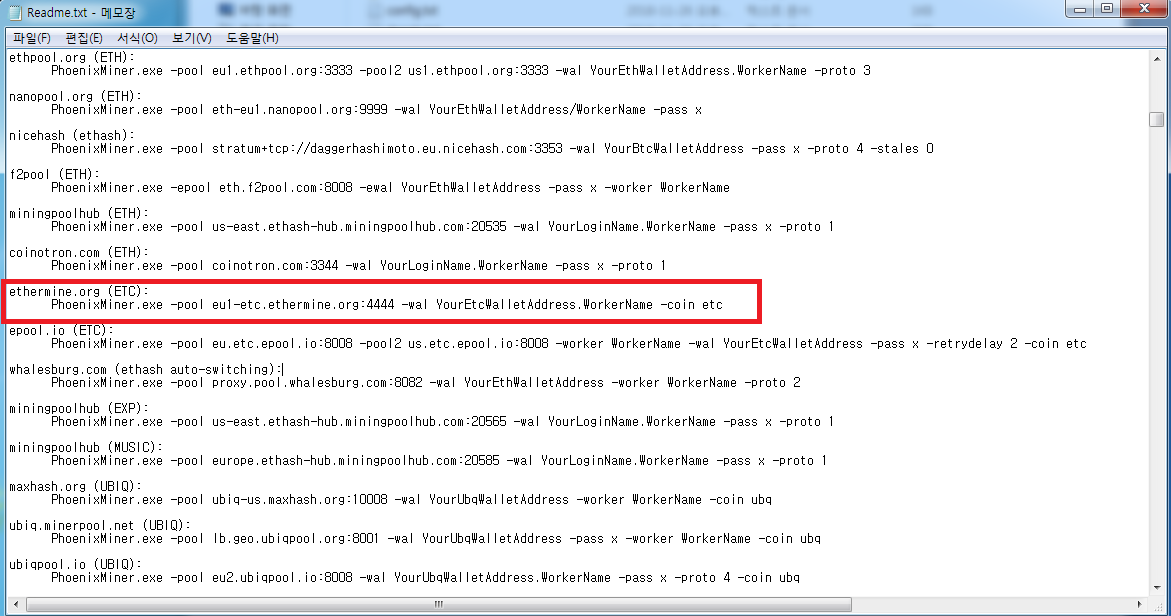Screen dimensions: 1171x616
Task: Click the 'miningpoolhub (MUSIC):' heading
Action: (x=86, y=447)
